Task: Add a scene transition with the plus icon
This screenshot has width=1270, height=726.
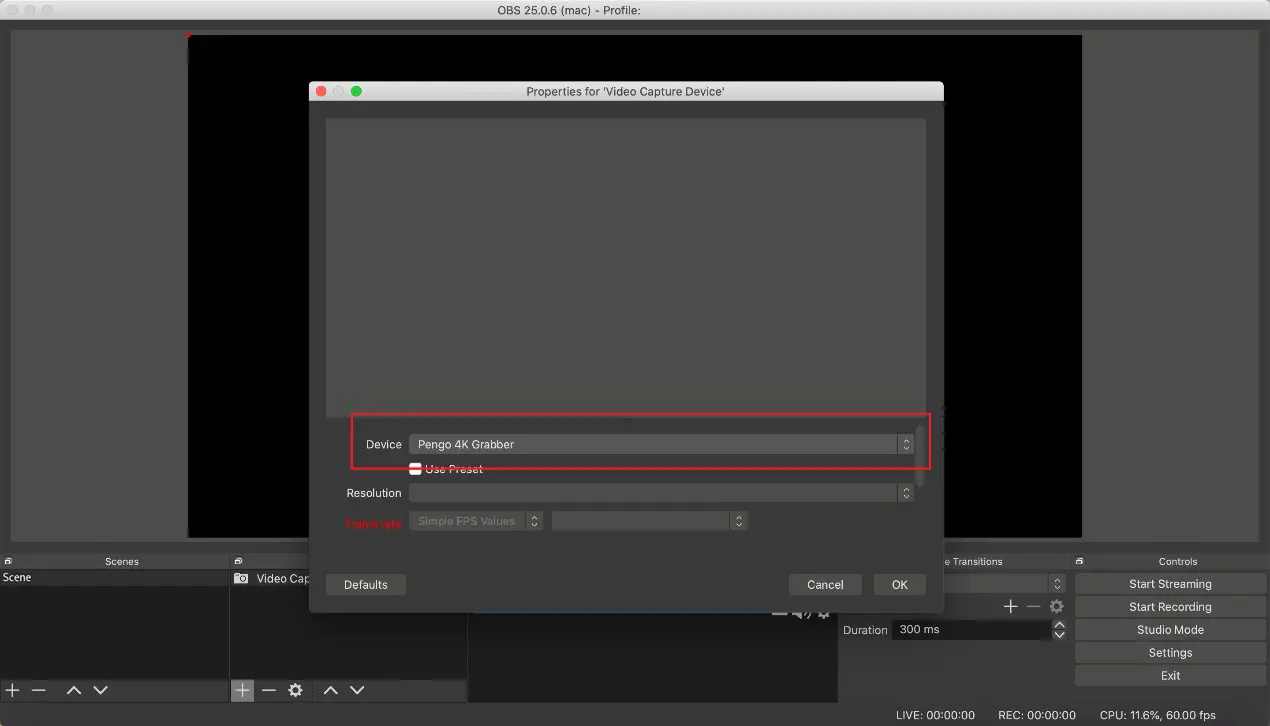Action: [1010, 606]
